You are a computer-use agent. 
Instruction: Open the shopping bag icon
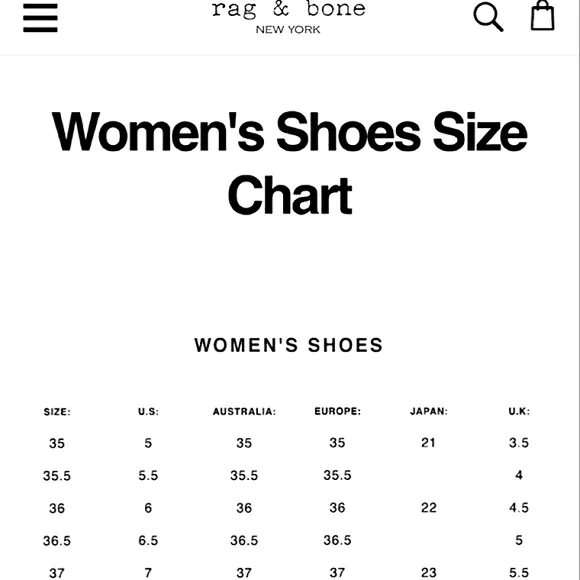pos(542,15)
